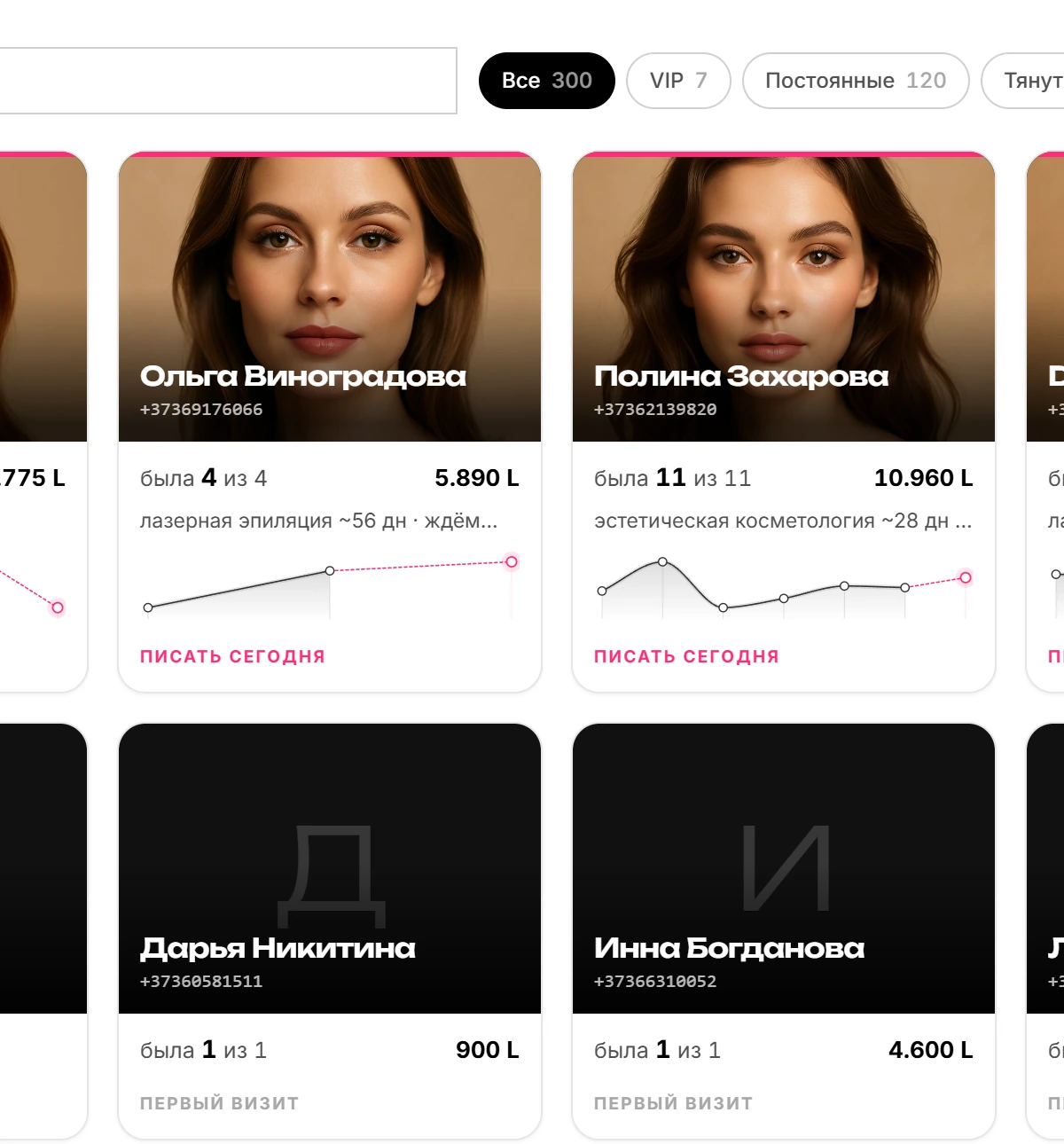The image size is (1064, 1144).
Task: Click "была 1 из 1" on Инна's card
Action: (658, 1050)
